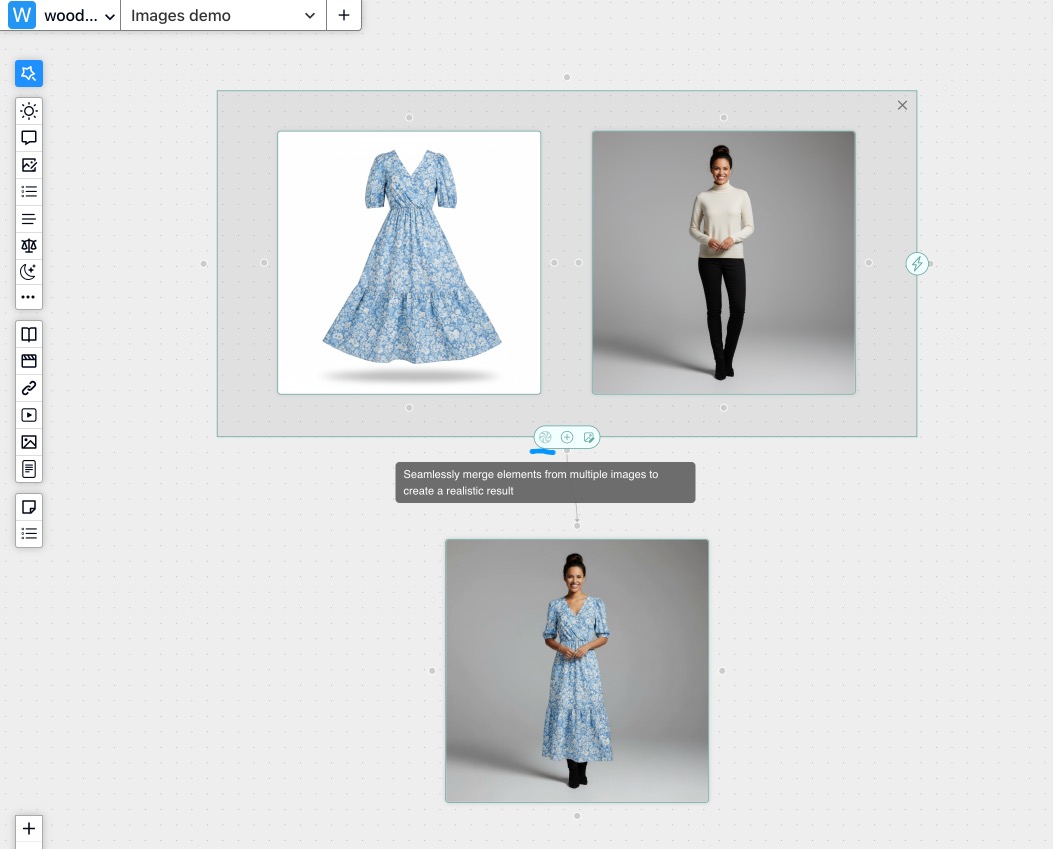Select the link embed tool
Screen dimensions: 1053x849
(29, 388)
